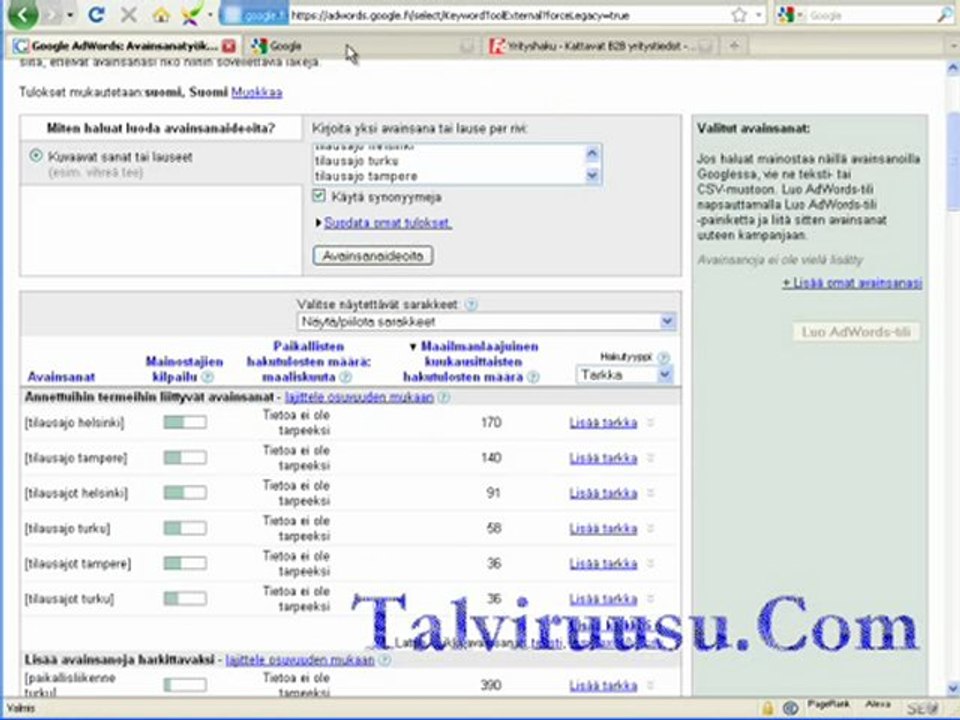Click the Google search box field
Screen dimensions: 960x720
[x=871, y=15]
